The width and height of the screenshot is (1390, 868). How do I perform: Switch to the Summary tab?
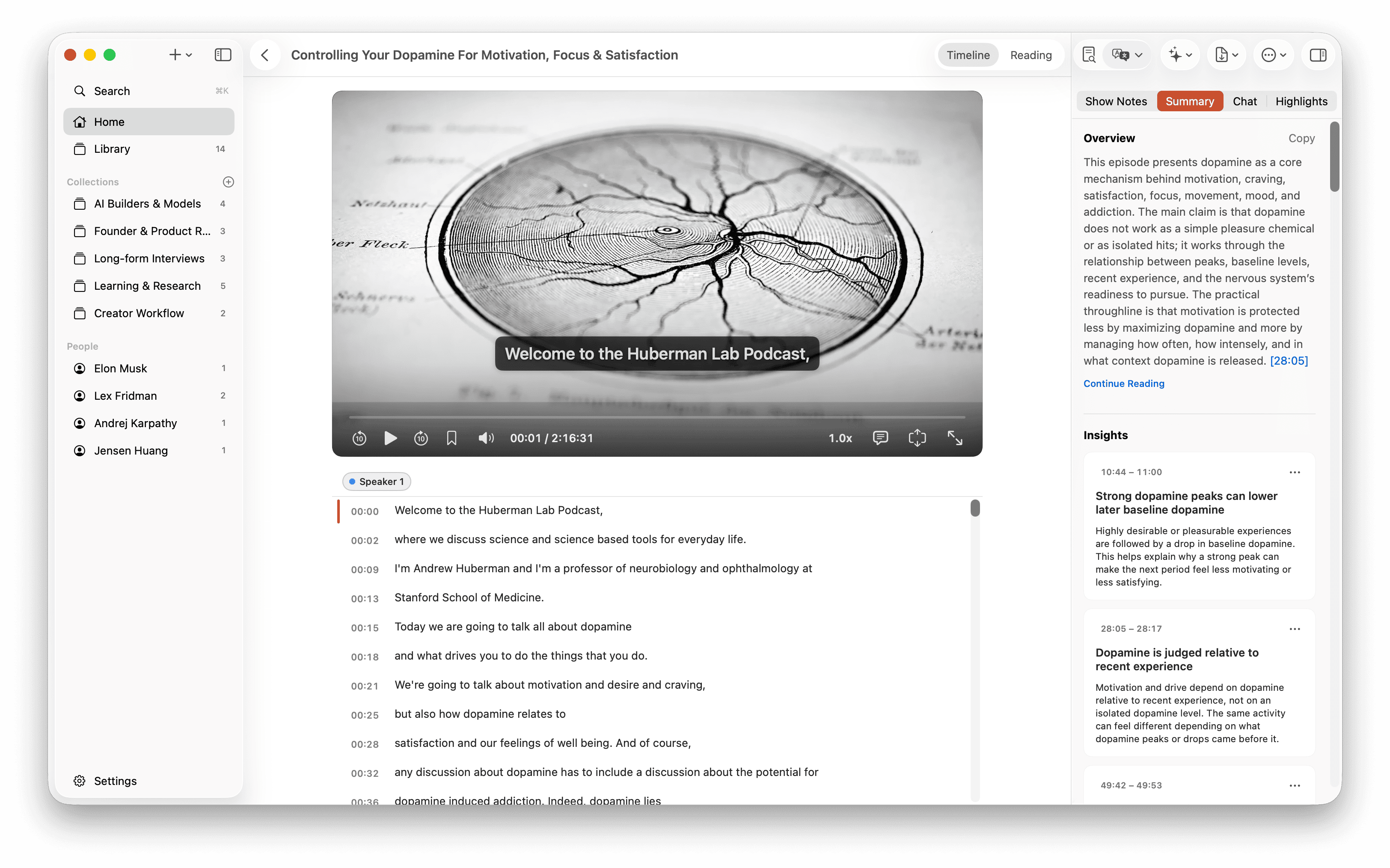[x=1189, y=101]
